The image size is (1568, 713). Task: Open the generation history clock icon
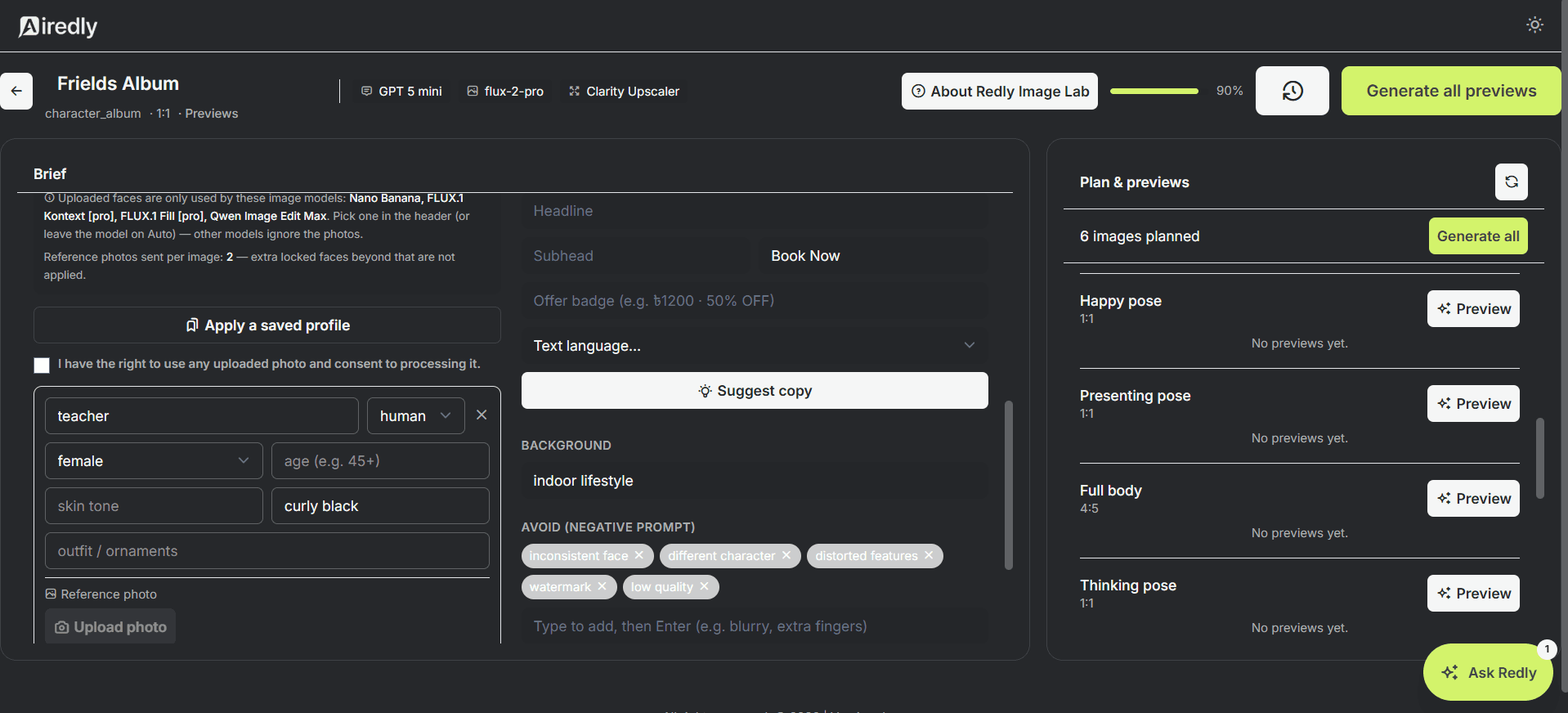click(1292, 91)
